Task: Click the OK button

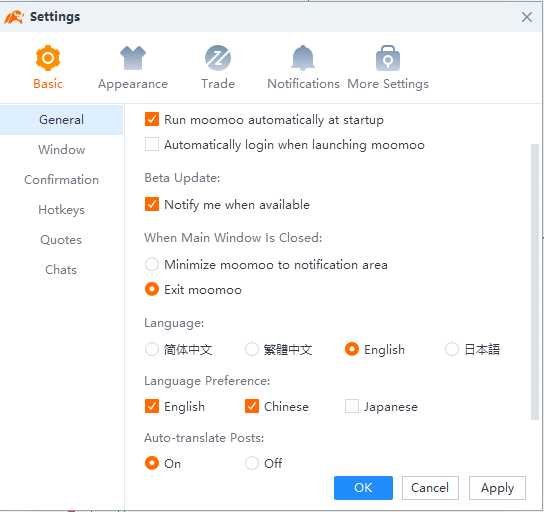Action: (x=363, y=488)
